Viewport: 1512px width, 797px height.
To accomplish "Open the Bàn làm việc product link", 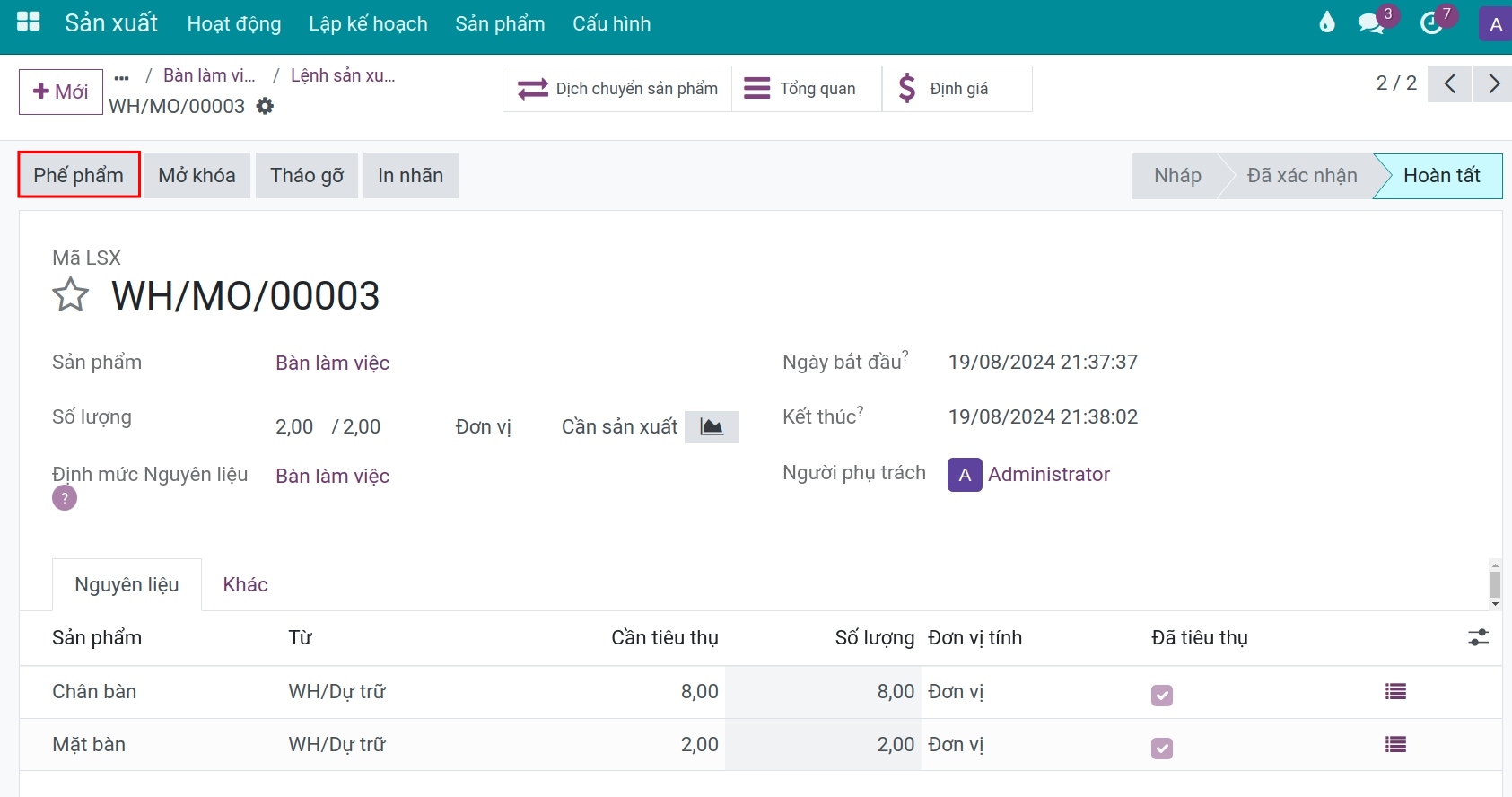I will click(332, 363).
